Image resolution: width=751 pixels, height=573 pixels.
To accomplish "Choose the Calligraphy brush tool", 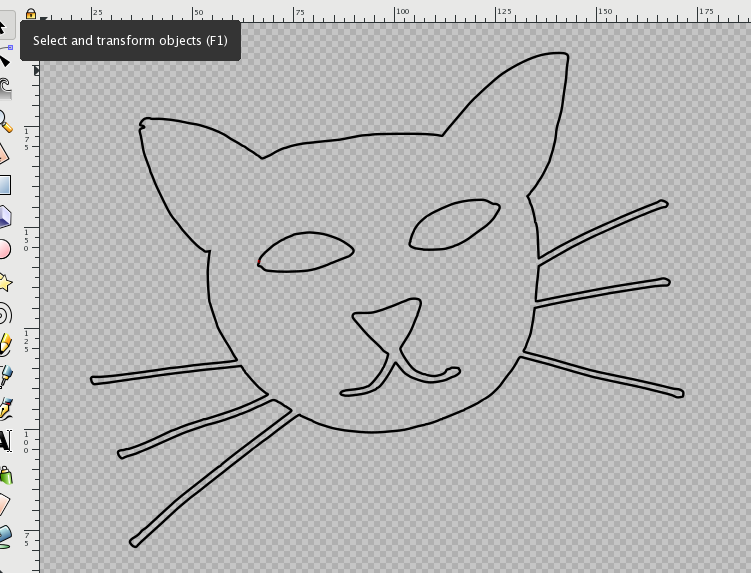I will [x=4, y=409].
